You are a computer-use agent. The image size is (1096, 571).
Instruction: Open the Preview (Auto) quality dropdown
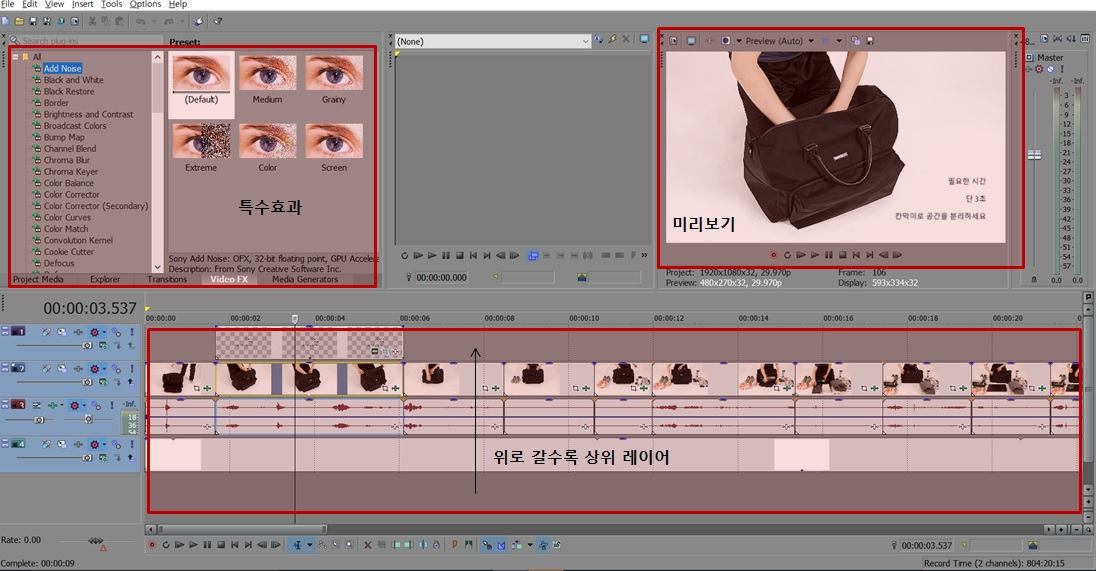811,41
